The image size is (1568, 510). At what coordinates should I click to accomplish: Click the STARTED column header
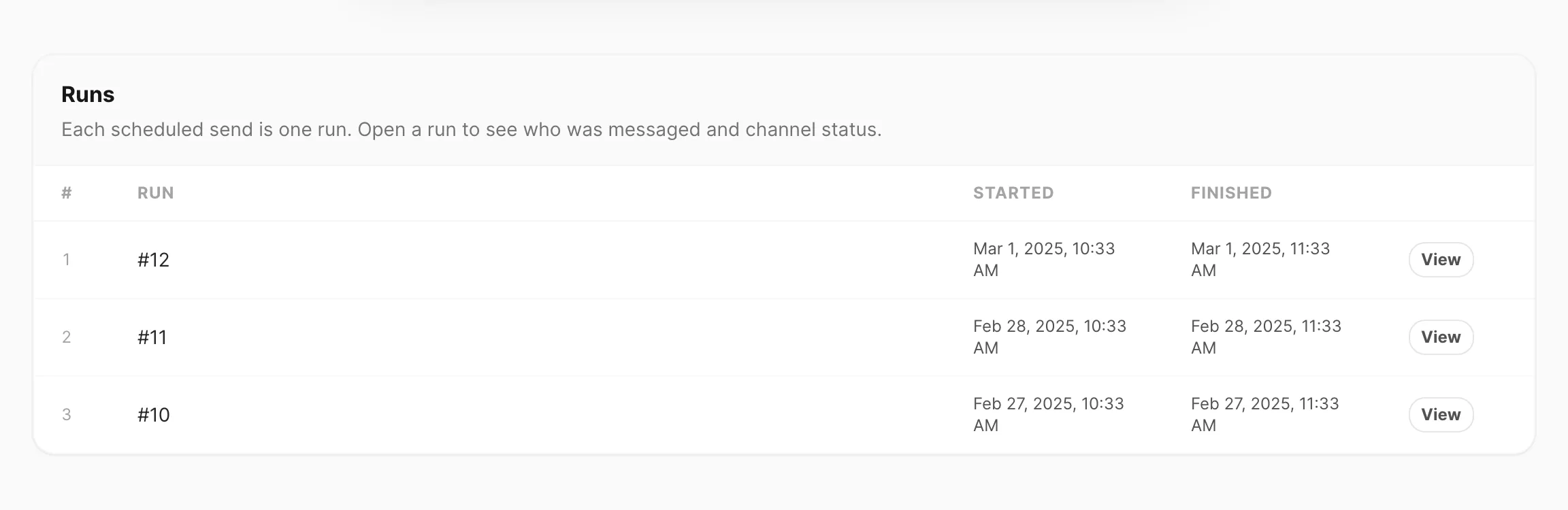(x=1013, y=193)
